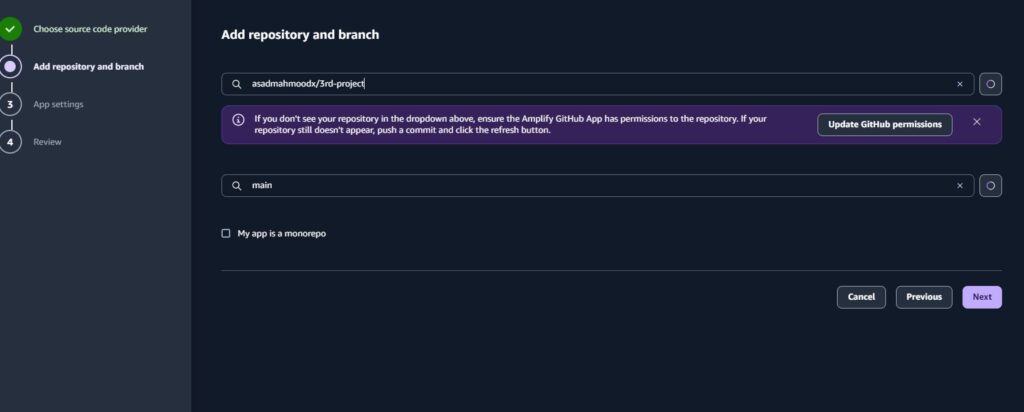Open the repository dropdown asadmahmoodx/3rd-project
This screenshot has width=1024, height=412.
[598, 84]
